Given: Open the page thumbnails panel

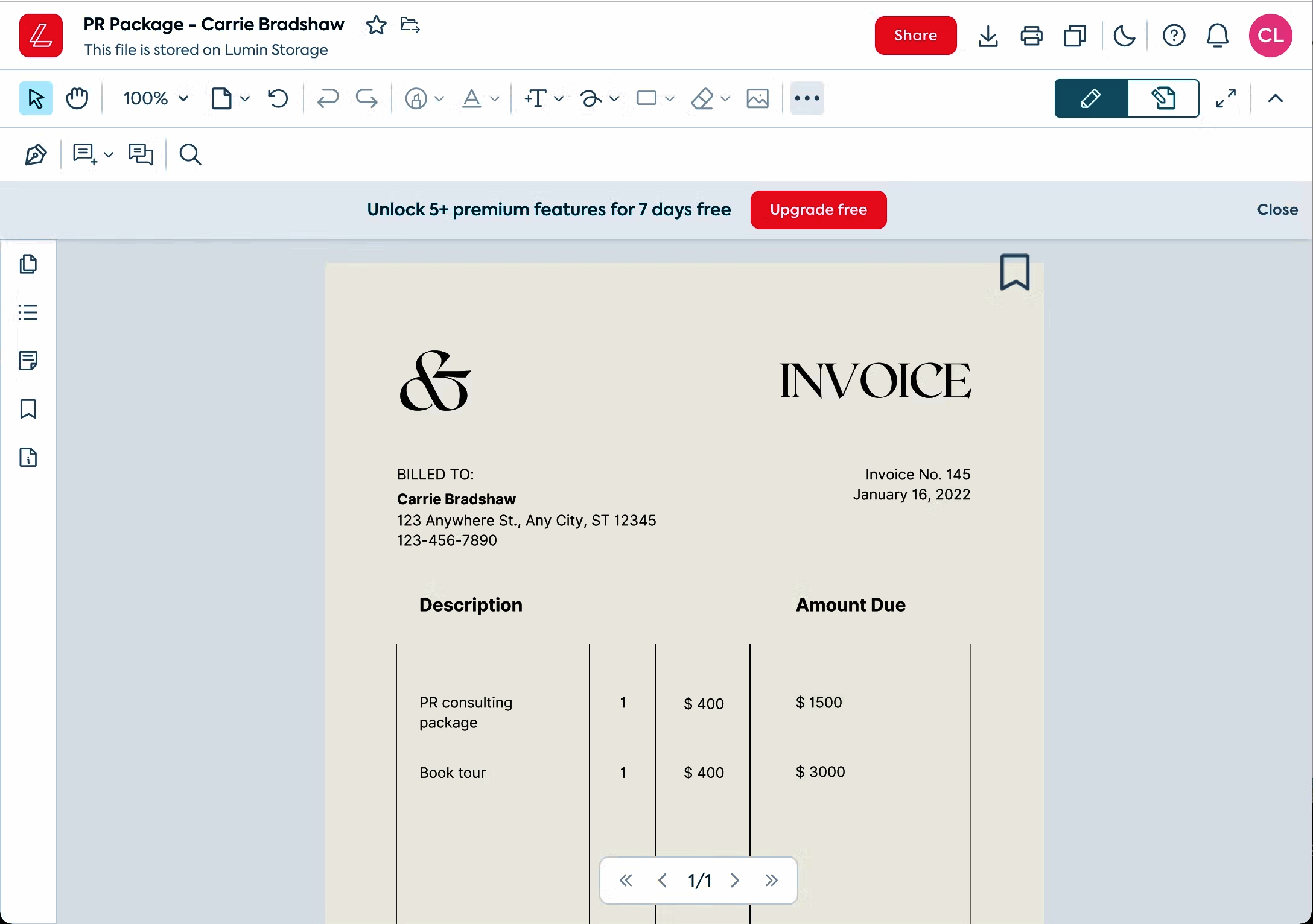Looking at the screenshot, I should click(x=28, y=264).
